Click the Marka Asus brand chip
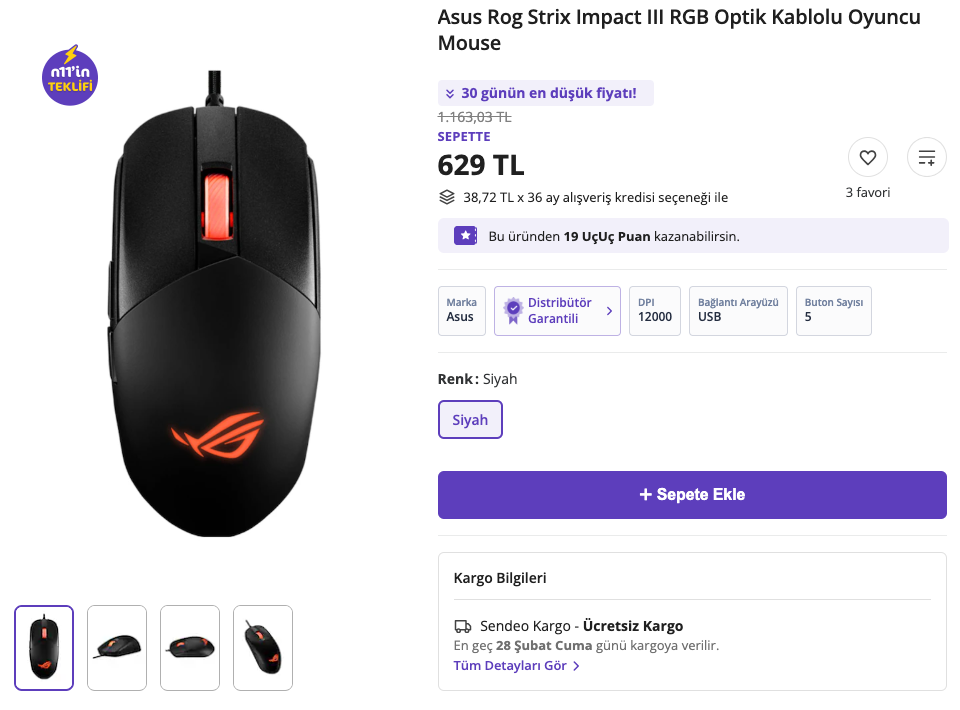This screenshot has width=960, height=710. pos(461,310)
